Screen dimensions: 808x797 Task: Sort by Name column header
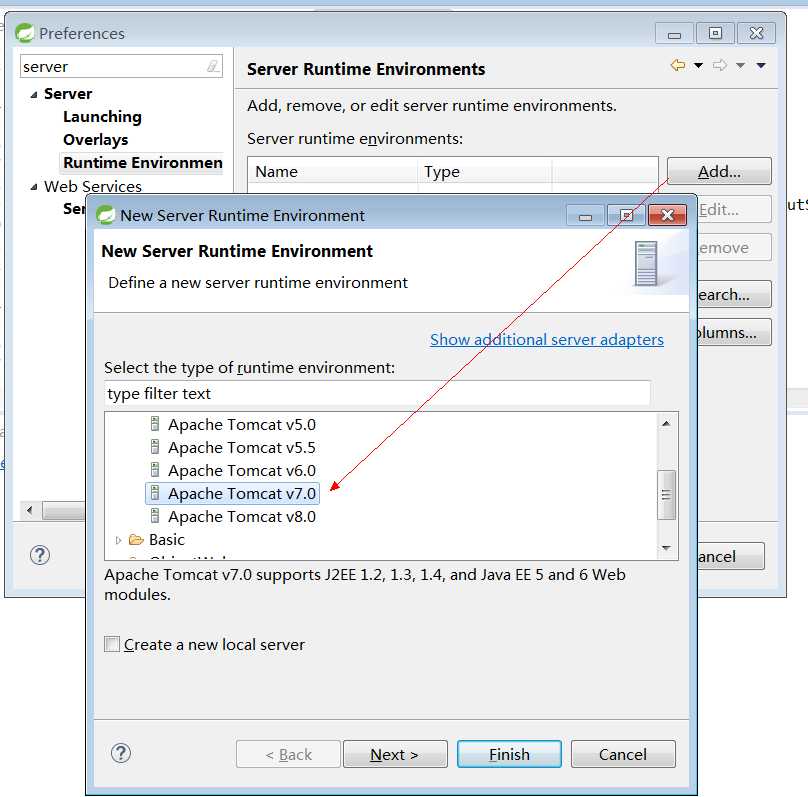(x=332, y=172)
